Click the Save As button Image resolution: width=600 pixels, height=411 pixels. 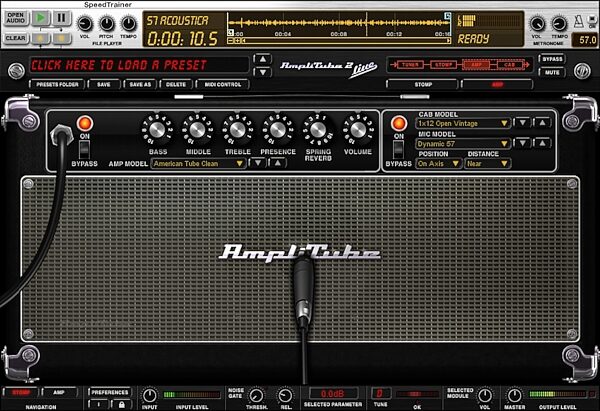(x=140, y=84)
